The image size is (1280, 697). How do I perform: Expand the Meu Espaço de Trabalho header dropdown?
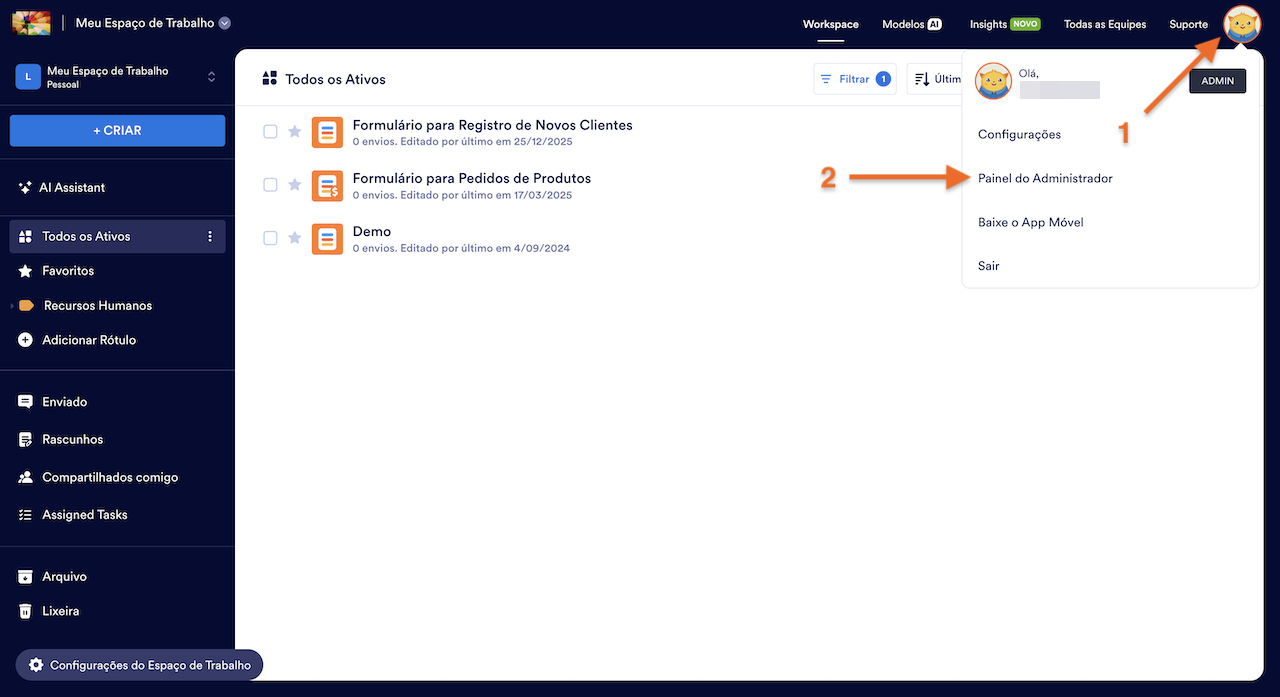point(225,23)
